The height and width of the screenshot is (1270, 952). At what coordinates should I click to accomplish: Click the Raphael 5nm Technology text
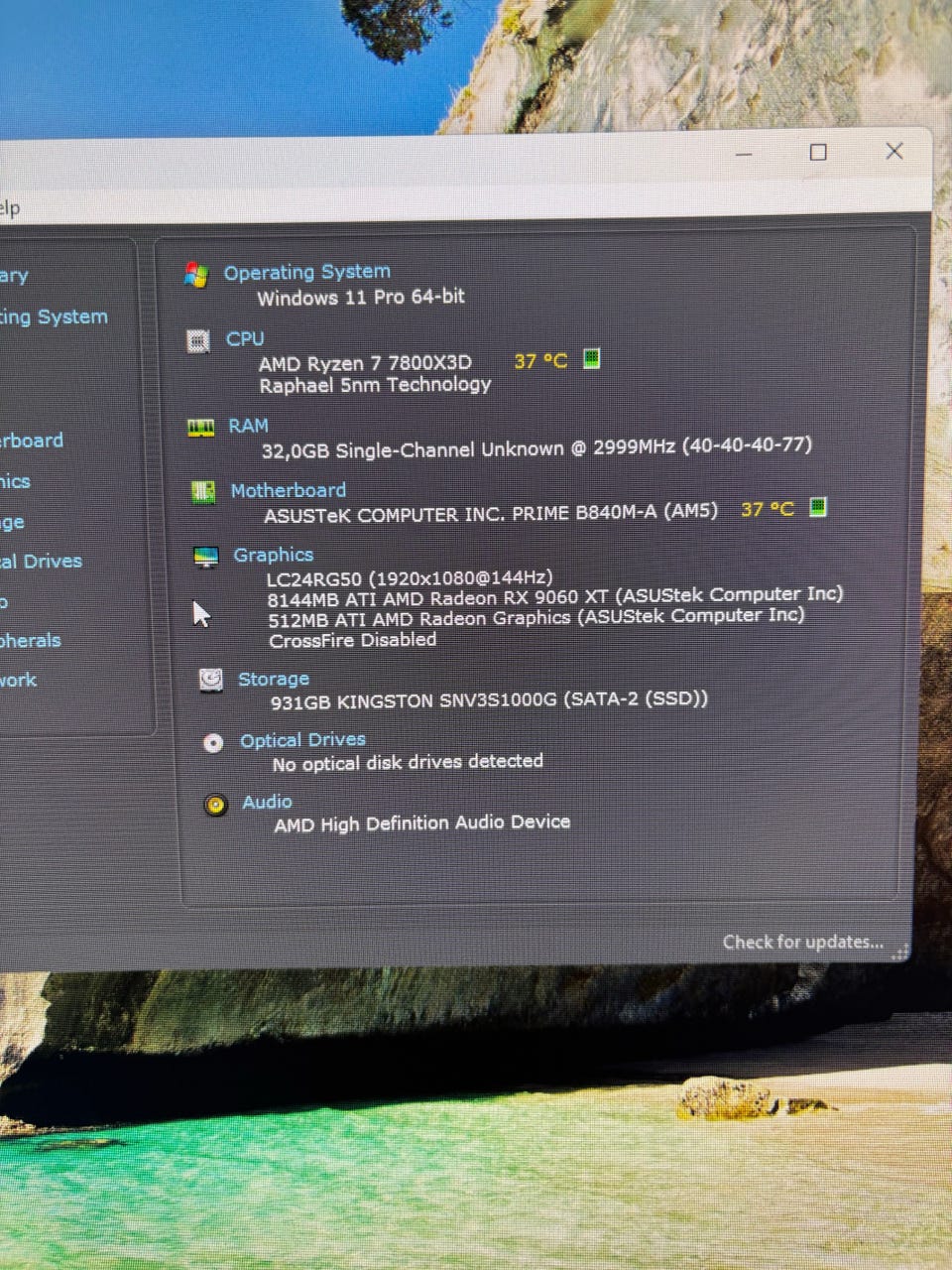pyautogui.click(x=375, y=385)
